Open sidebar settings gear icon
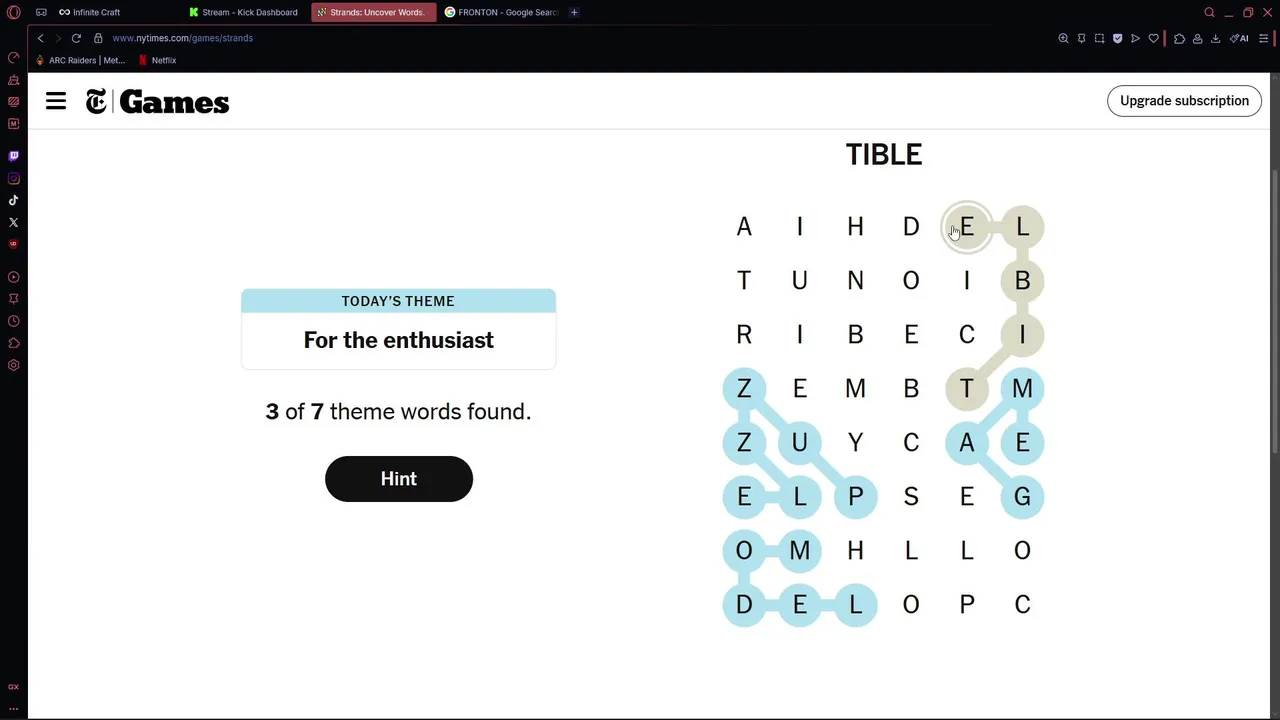This screenshot has width=1280, height=720. tap(13, 365)
